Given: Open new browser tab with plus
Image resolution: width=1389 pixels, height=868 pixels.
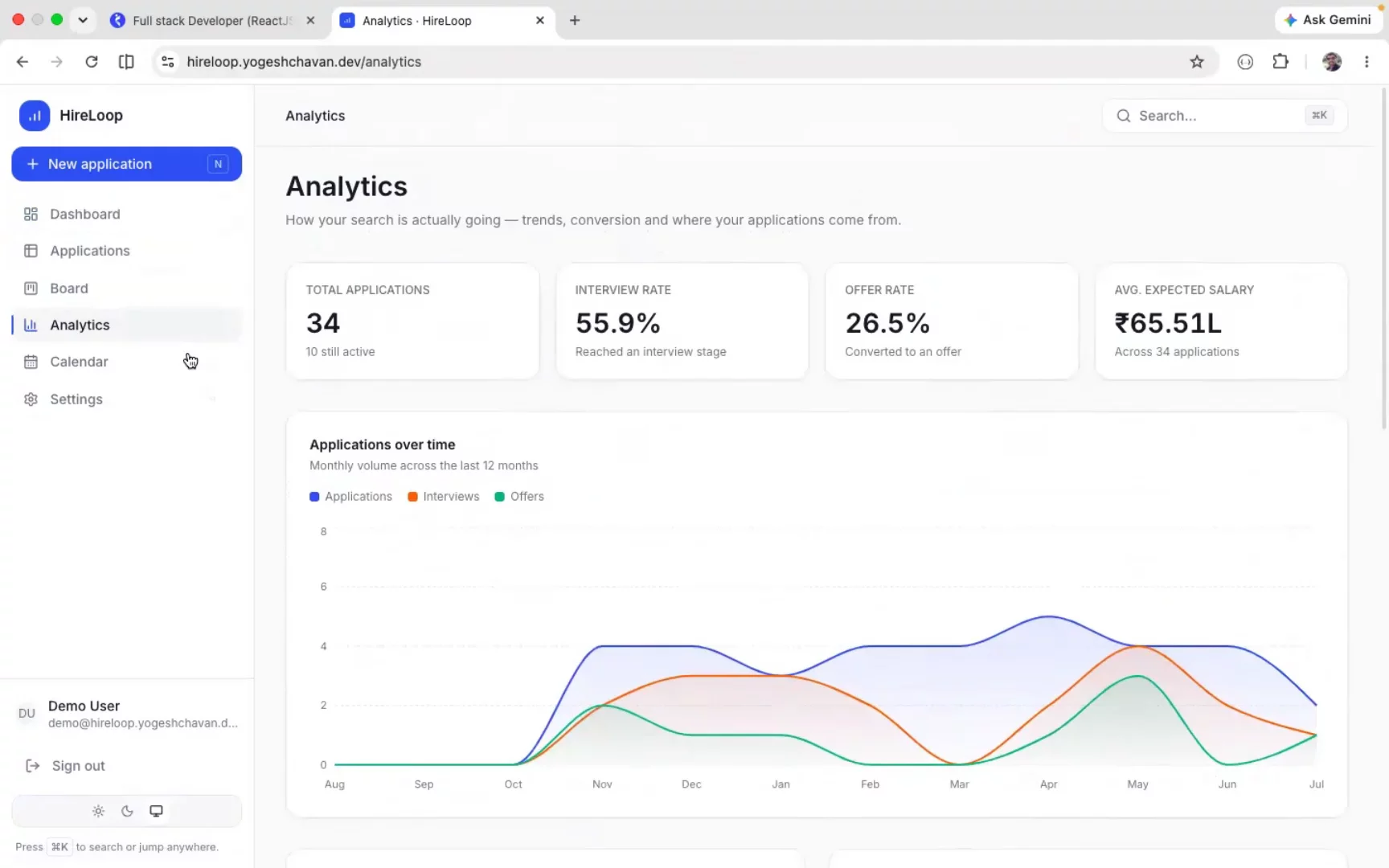Looking at the screenshot, I should (x=575, y=20).
